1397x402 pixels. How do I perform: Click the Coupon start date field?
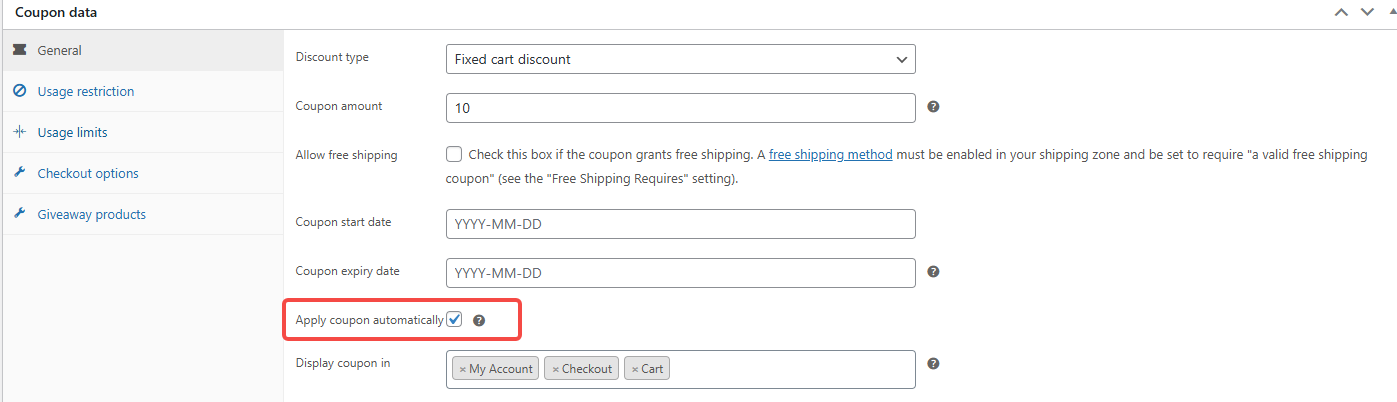(x=680, y=224)
